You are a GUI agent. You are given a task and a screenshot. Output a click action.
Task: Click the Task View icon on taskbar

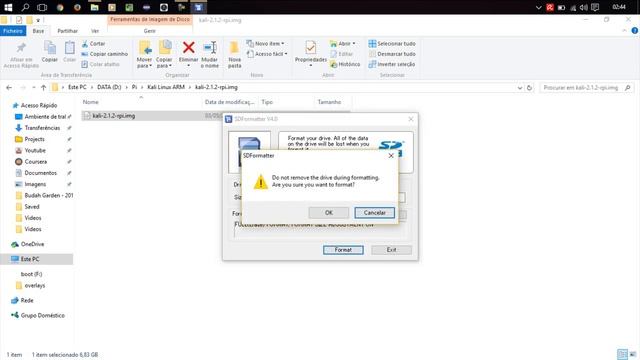point(42,7)
